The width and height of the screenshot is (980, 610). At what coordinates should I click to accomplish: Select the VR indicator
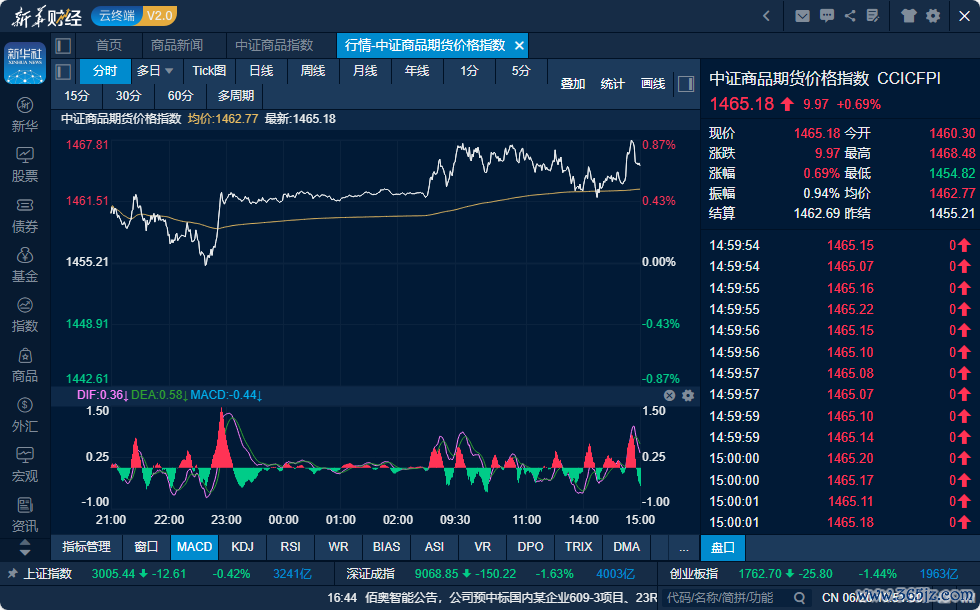pos(482,547)
